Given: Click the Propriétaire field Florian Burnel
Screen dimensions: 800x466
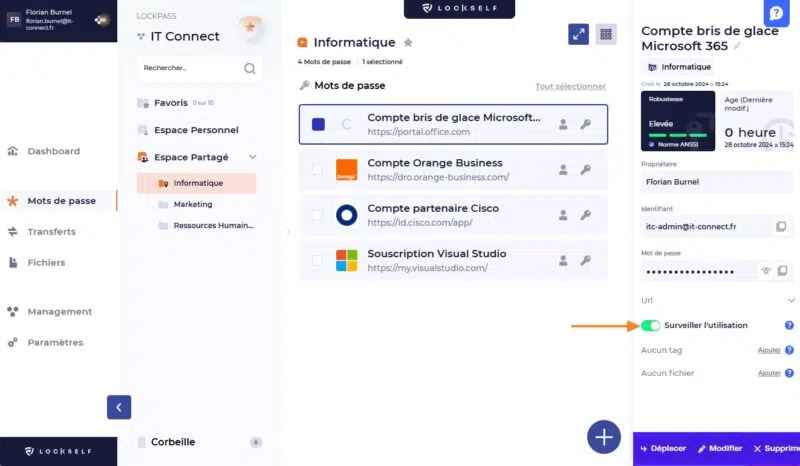Looking at the screenshot, I should (x=717, y=182).
